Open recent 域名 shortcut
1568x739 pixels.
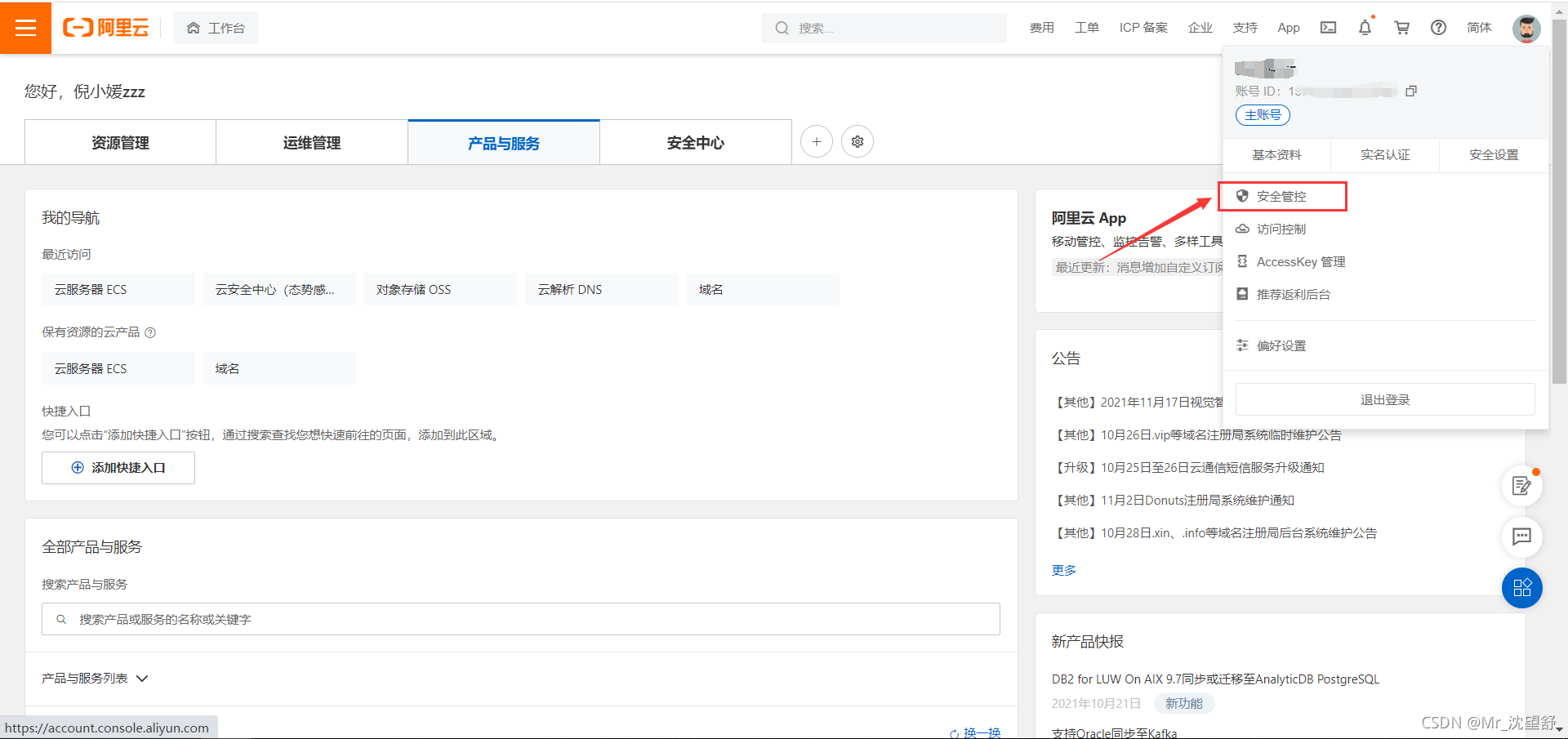click(x=763, y=289)
